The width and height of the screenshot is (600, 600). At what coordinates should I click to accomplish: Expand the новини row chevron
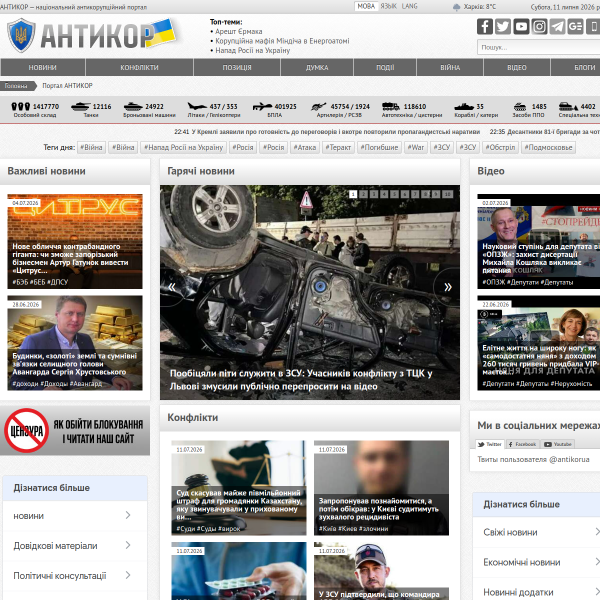128,515
